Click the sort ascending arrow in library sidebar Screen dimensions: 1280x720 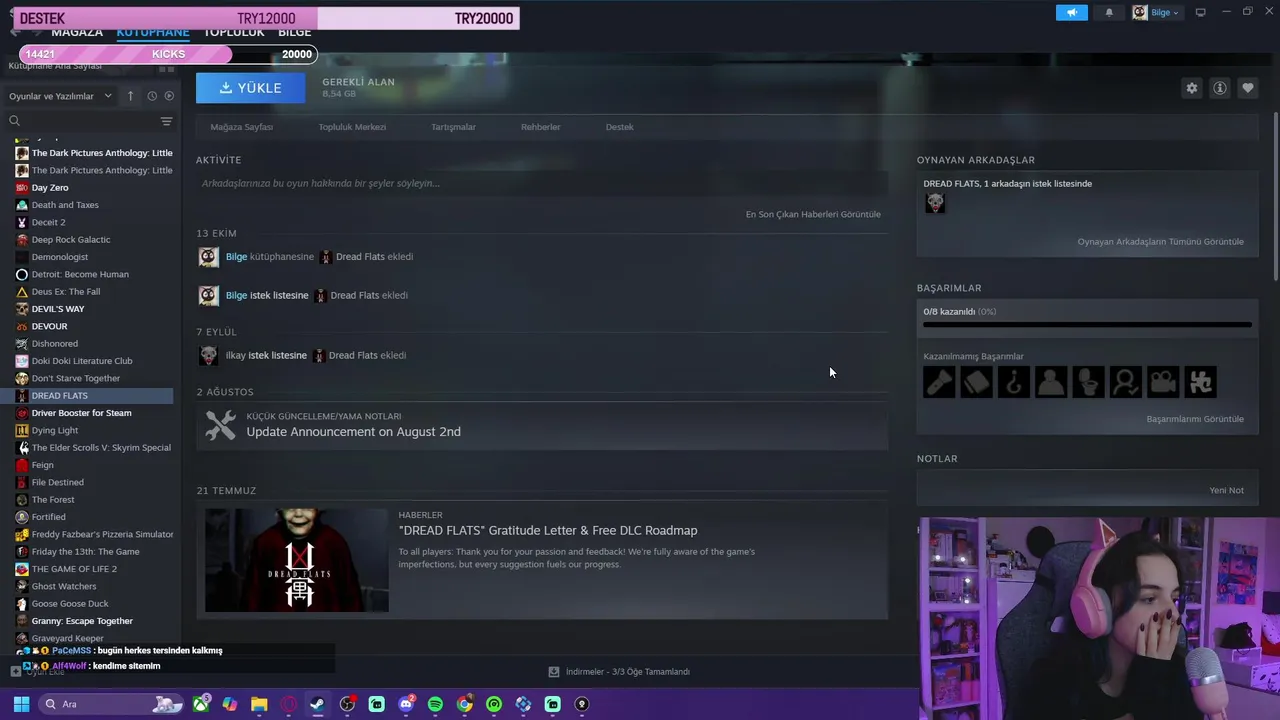tap(130, 96)
